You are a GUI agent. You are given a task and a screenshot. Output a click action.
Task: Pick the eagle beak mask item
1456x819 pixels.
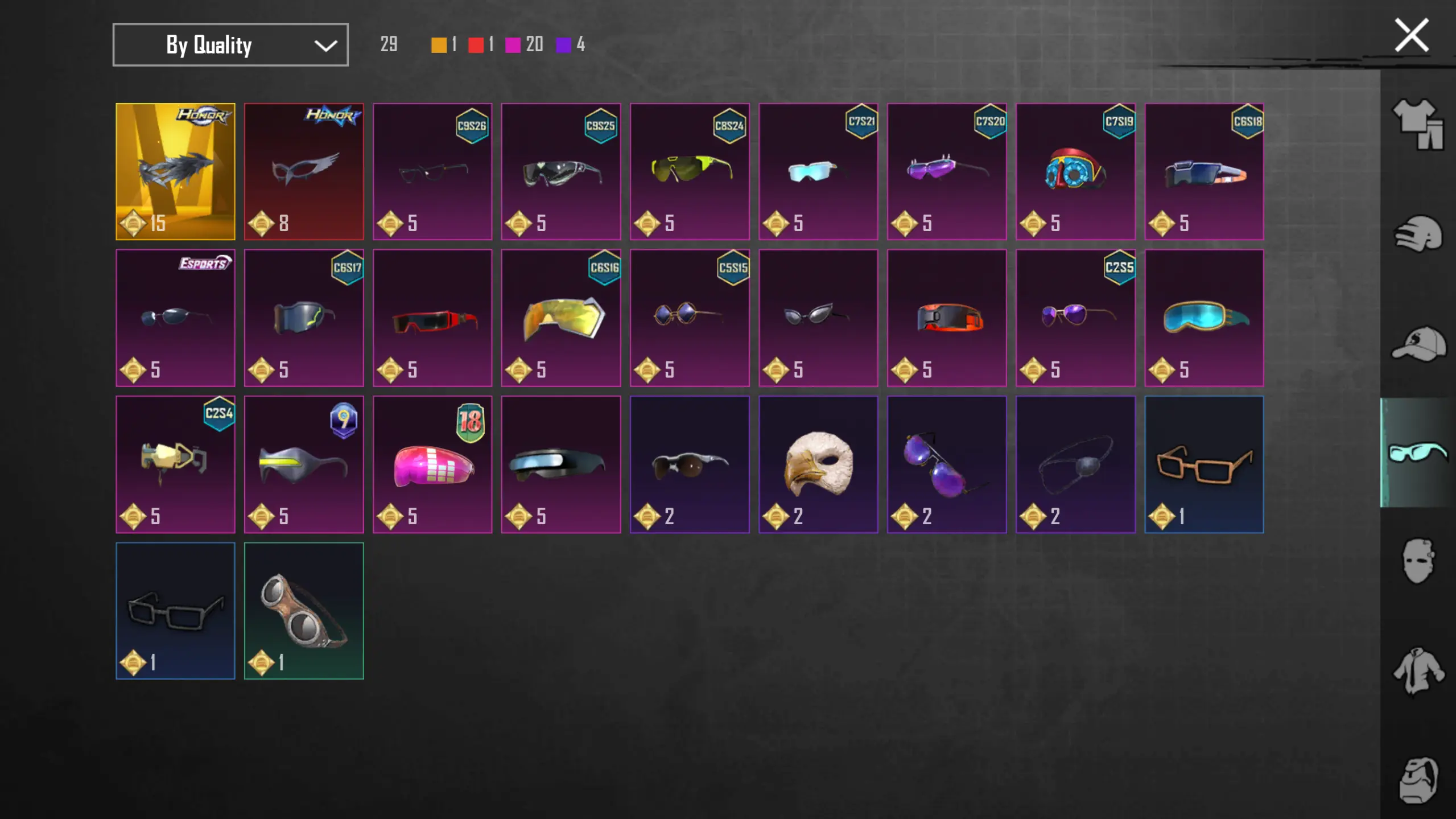[x=818, y=464]
